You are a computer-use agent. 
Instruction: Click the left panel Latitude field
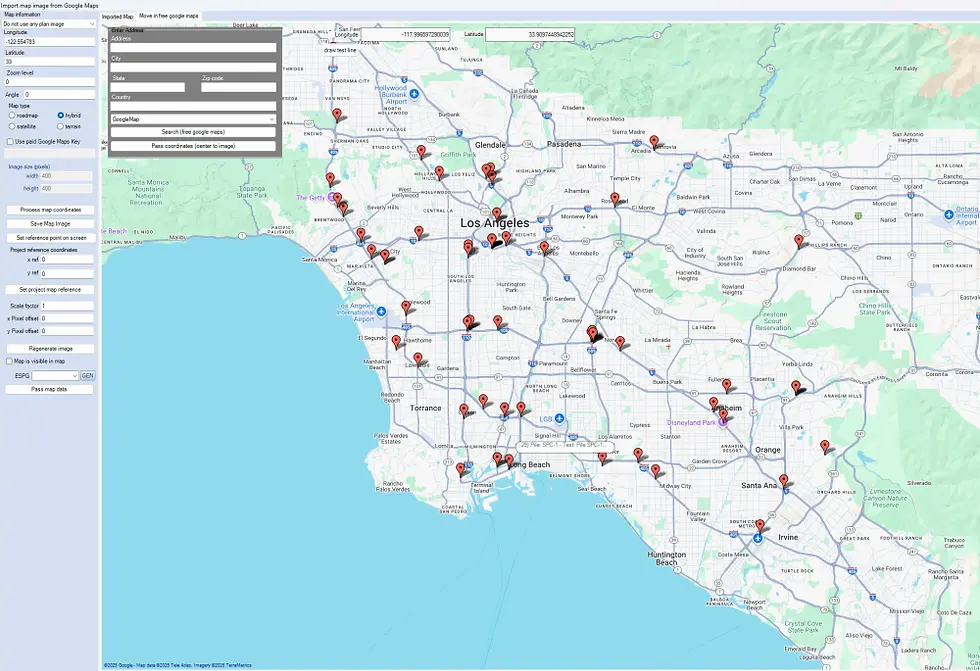point(49,62)
